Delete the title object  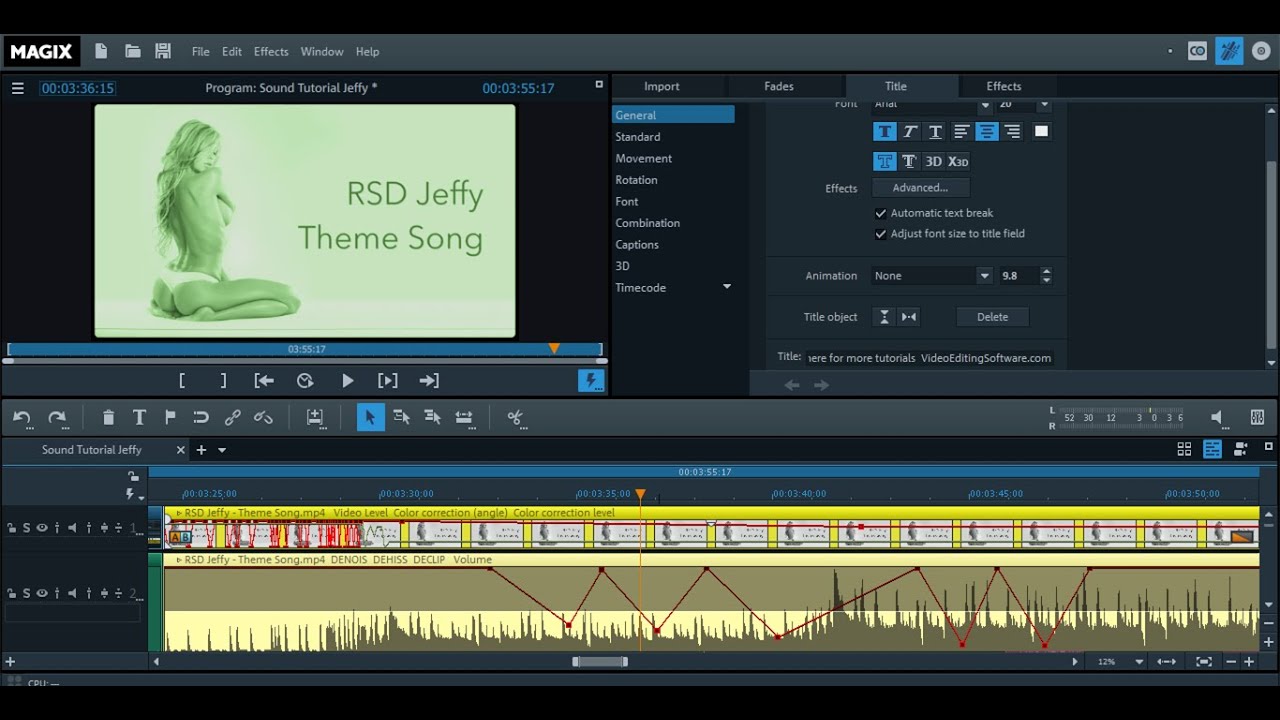tap(993, 317)
